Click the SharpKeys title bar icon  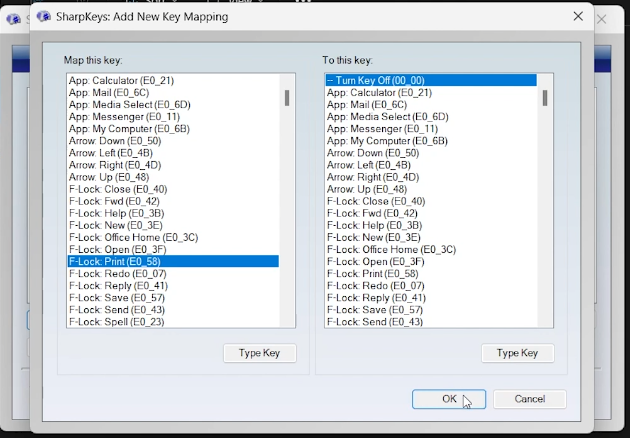[44, 16]
